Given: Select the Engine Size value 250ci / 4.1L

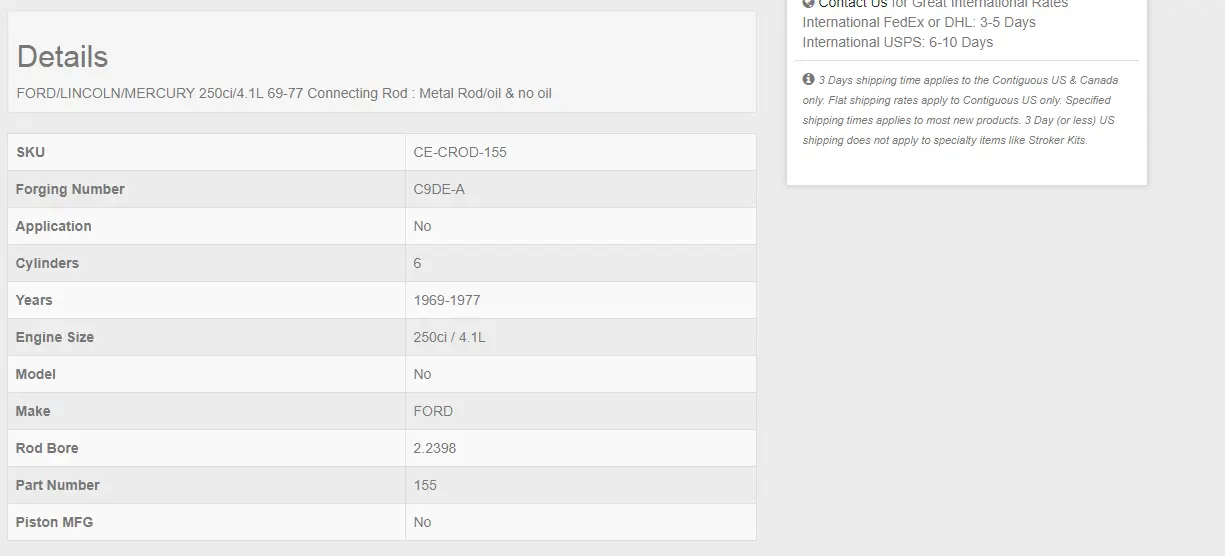Looking at the screenshot, I should tap(450, 337).
